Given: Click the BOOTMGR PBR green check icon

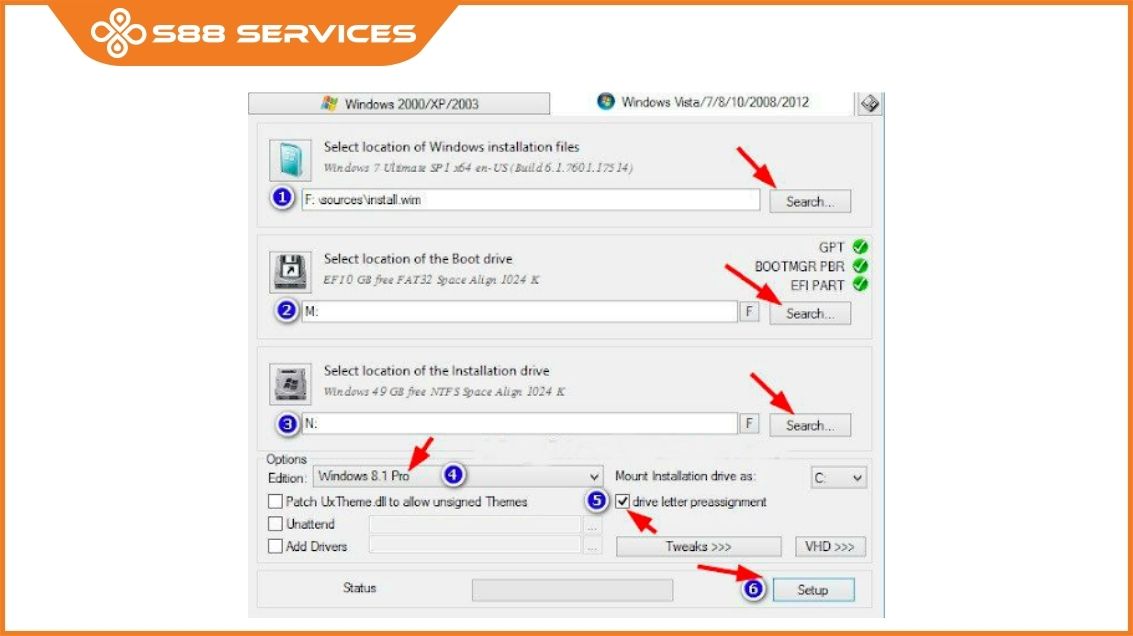Looking at the screenshot, I should click(860, 266).
